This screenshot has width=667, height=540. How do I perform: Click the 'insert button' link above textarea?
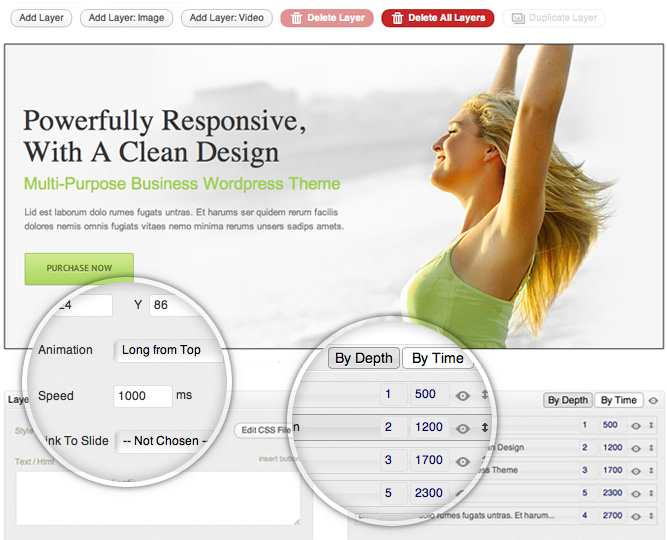click(278, 459)
